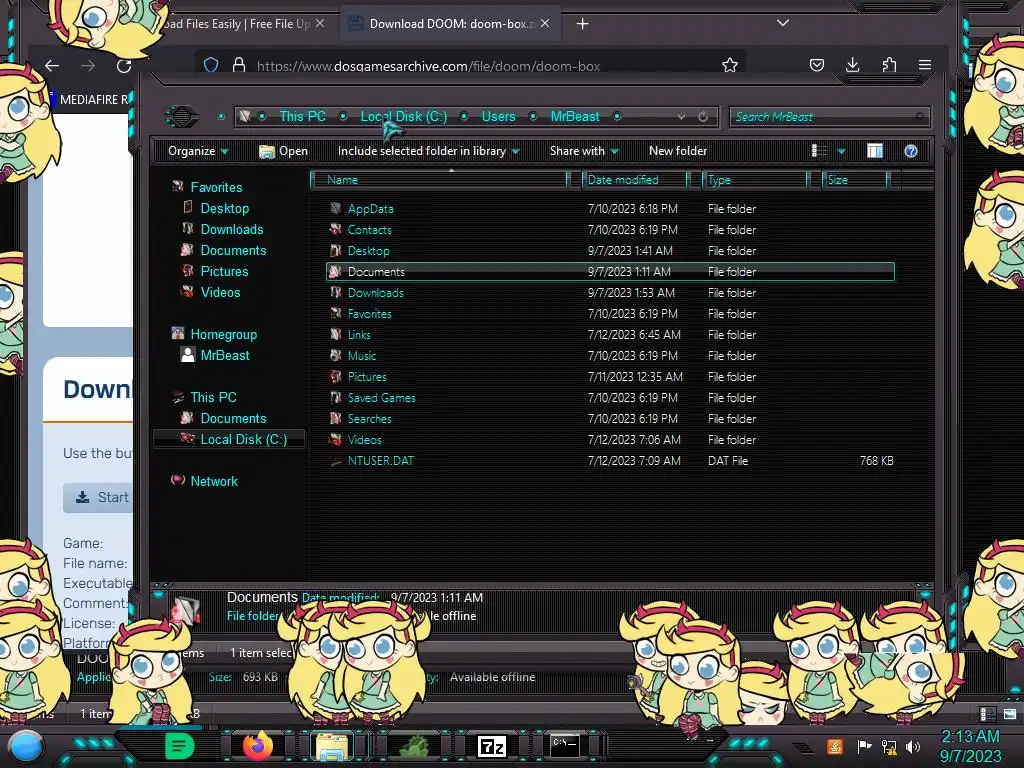The width and height of the screenshot is (1024, 768).
Task: Open the Explorer help icon
Action: pyautogui.click(x=910, y=151)
